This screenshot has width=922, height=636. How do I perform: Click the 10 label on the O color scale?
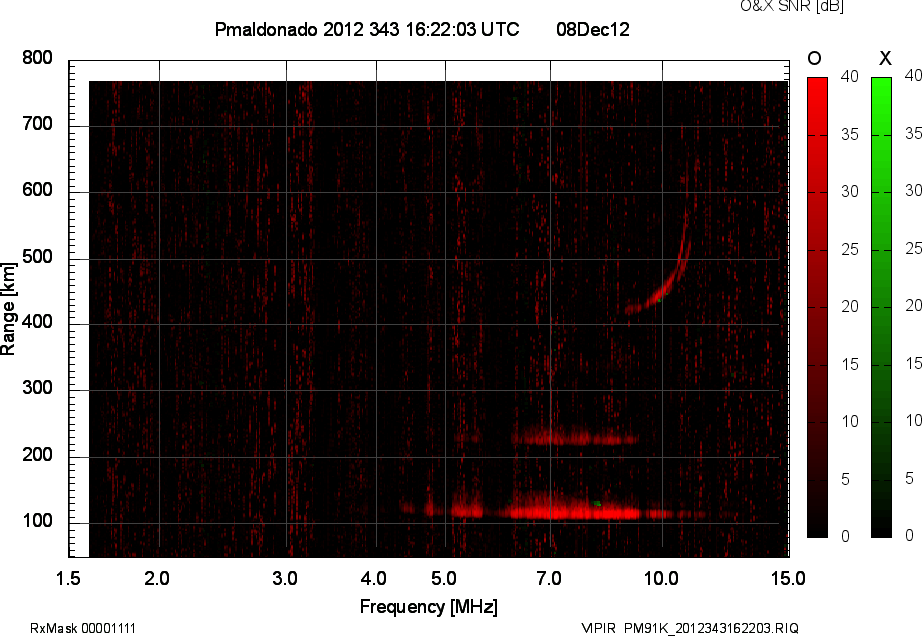[x=849, y=421]
